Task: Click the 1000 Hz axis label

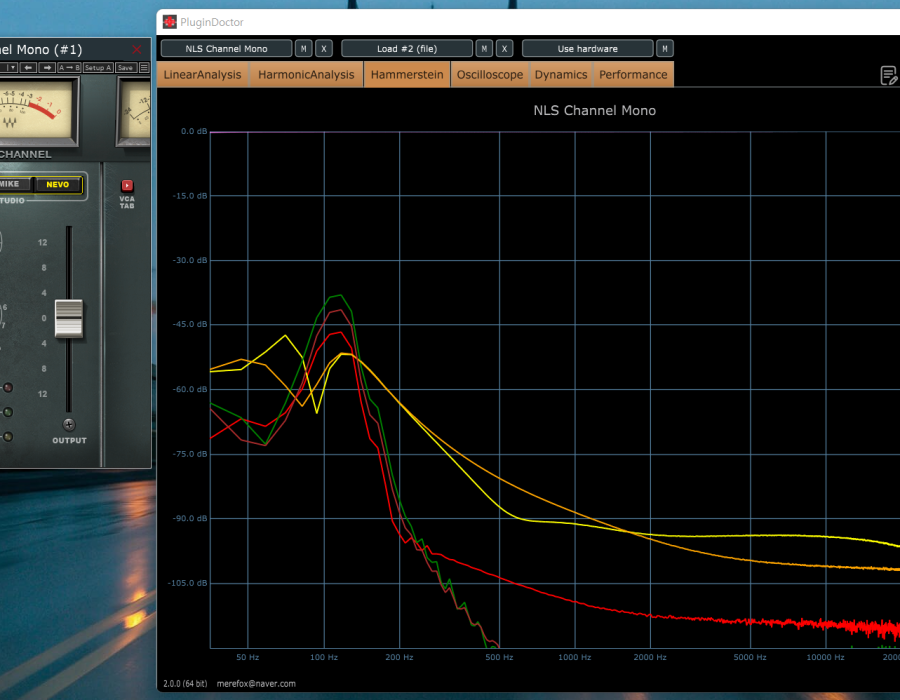Action: 575,657
